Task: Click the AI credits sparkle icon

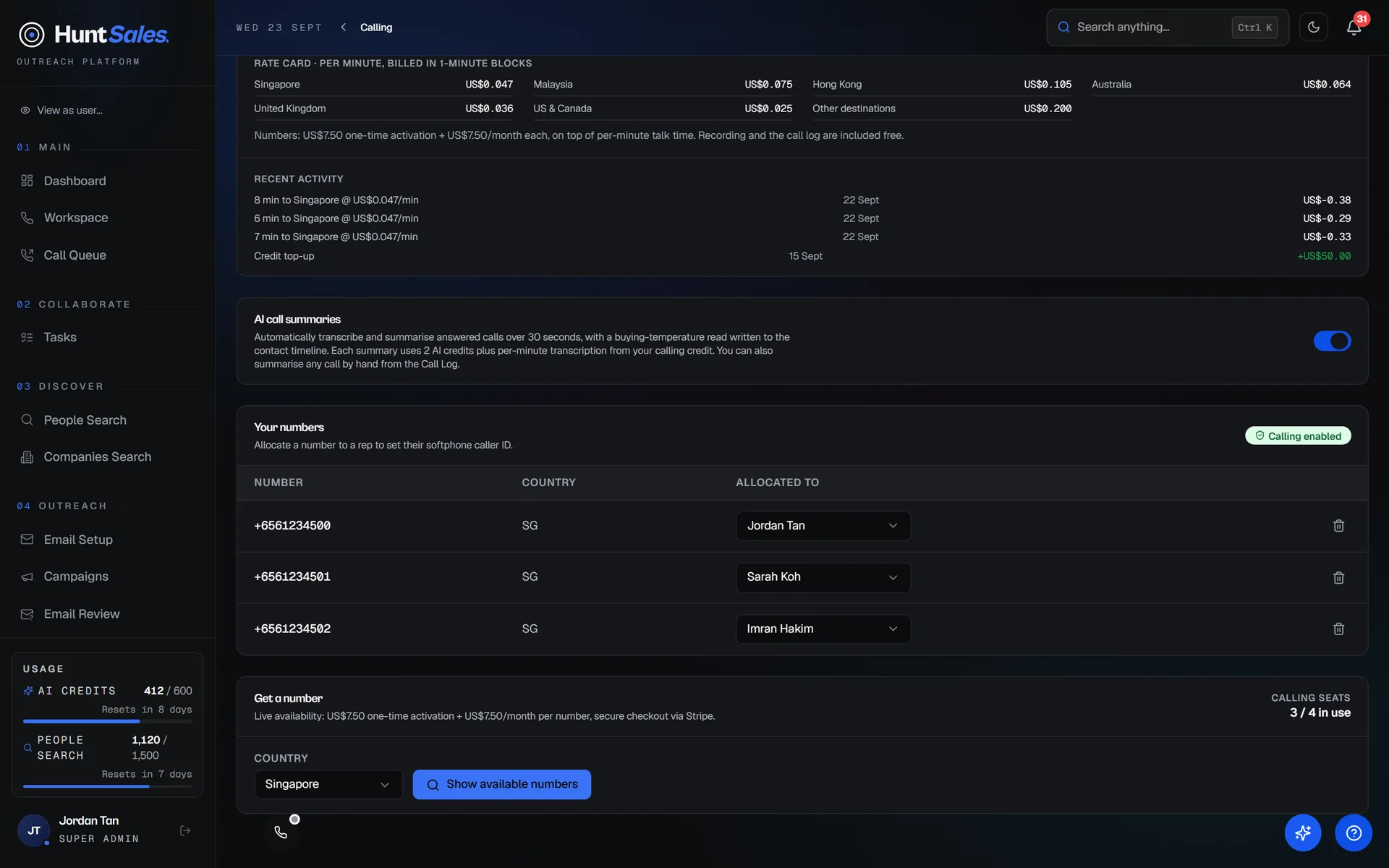Action: click(28, 691)
